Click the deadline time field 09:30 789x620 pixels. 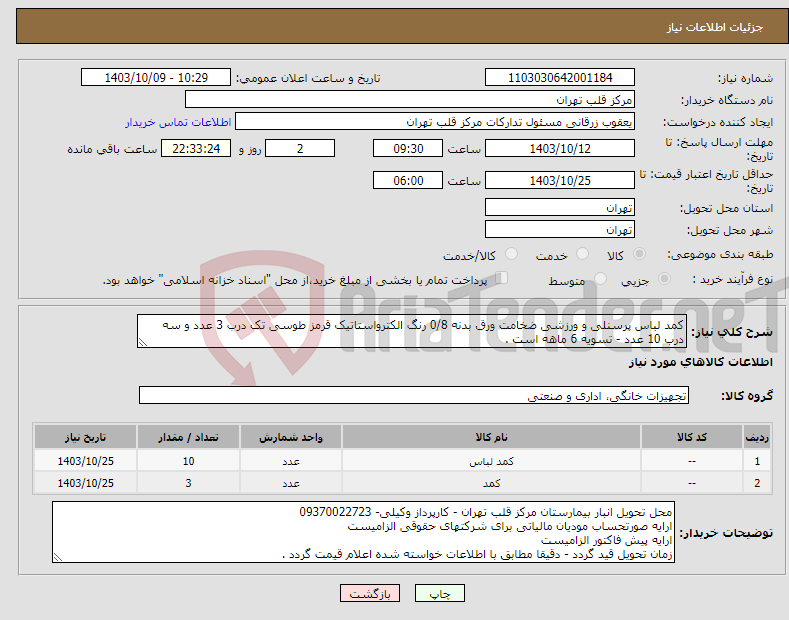pyautogui.click(x=408, y=148)
